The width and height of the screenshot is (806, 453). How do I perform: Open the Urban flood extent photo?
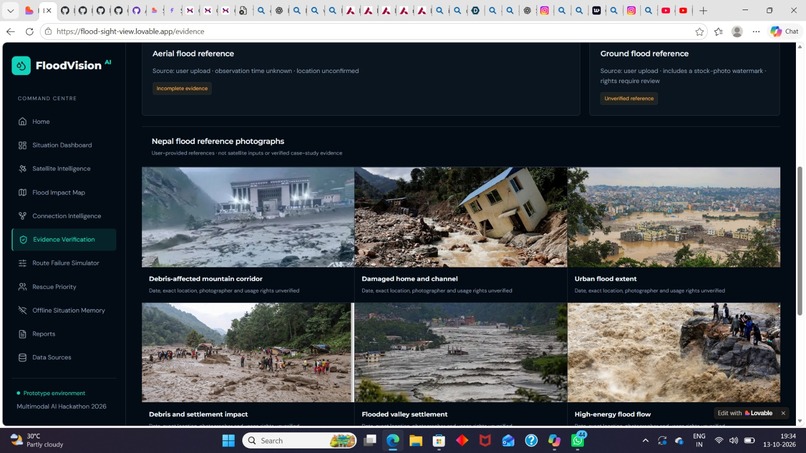click(x=674, y=217)
